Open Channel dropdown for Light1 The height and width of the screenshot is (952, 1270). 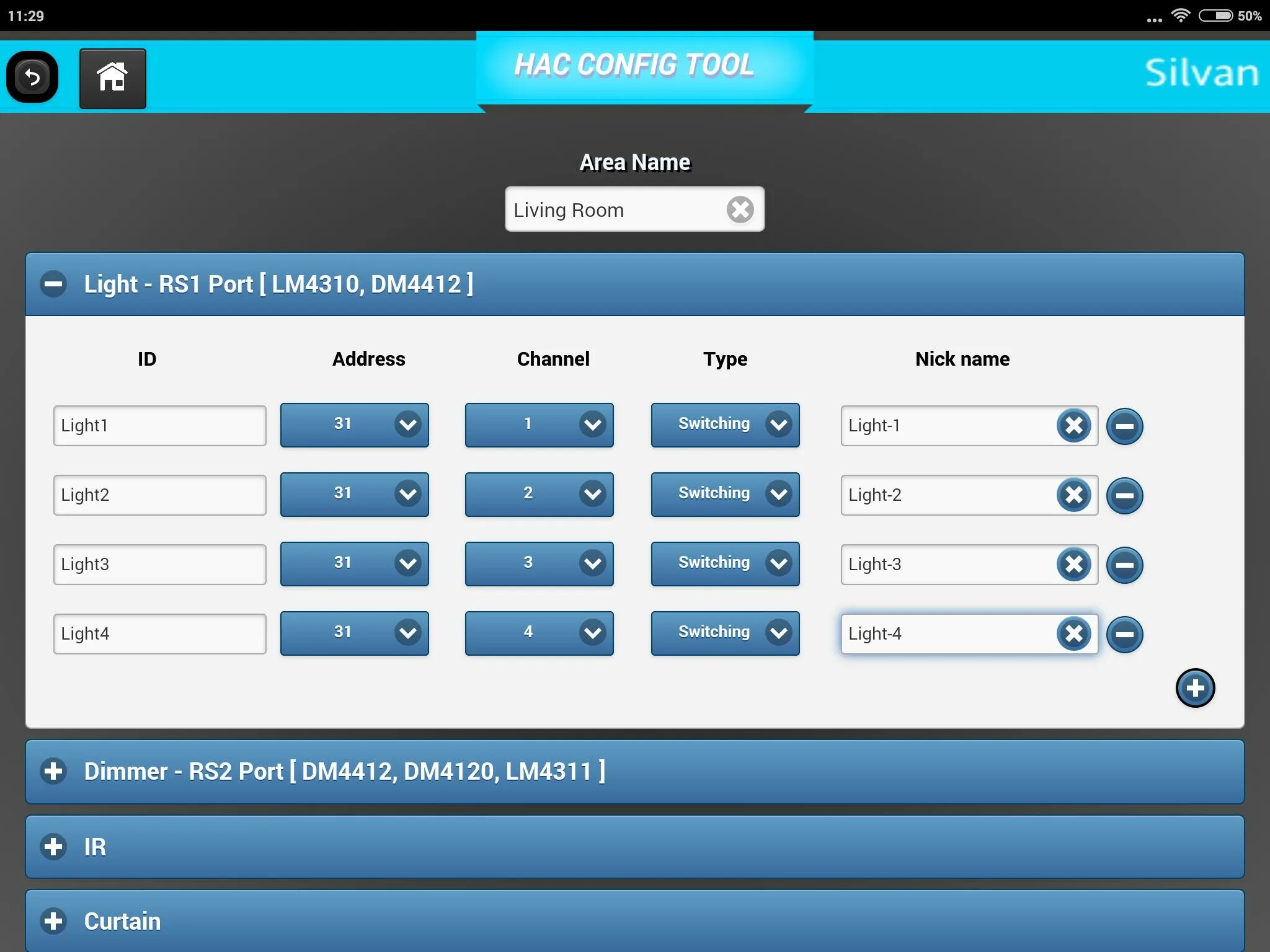(539, 425)
